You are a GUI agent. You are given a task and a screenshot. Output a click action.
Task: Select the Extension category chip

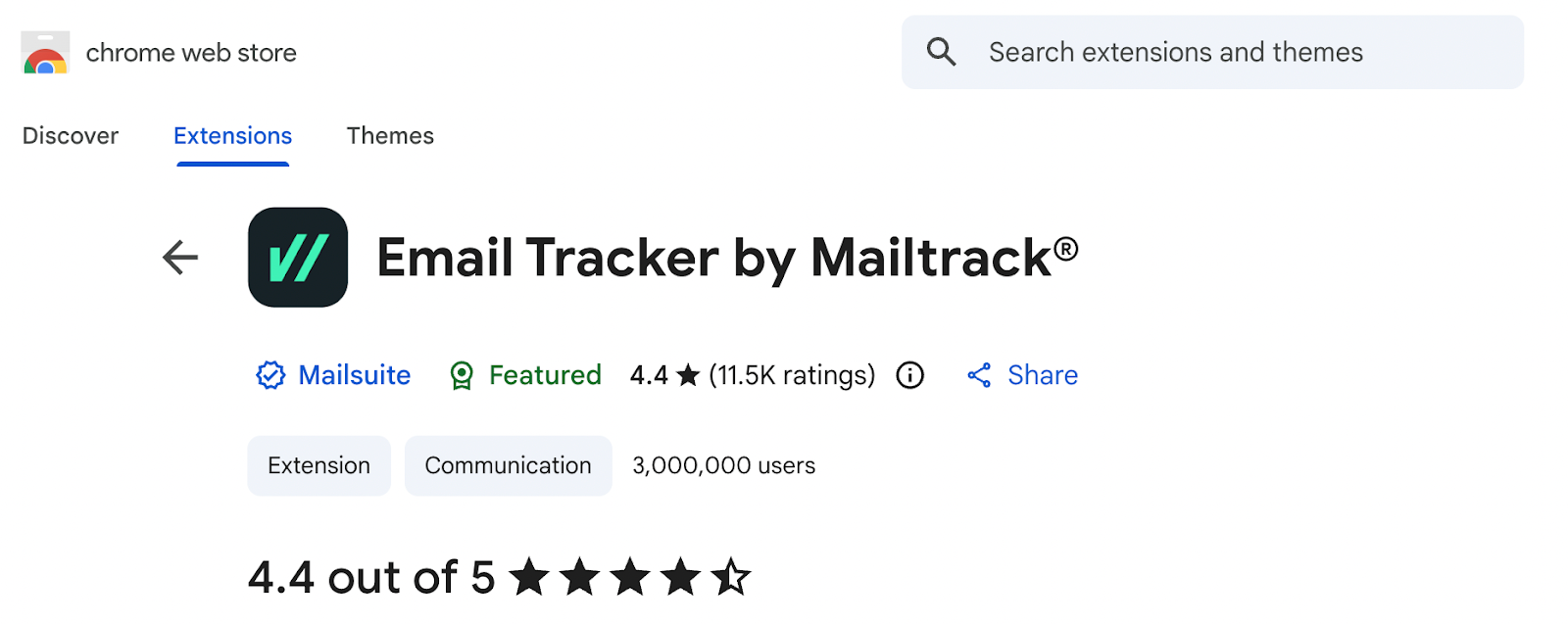pyautogui.click(x=318, y=465)
